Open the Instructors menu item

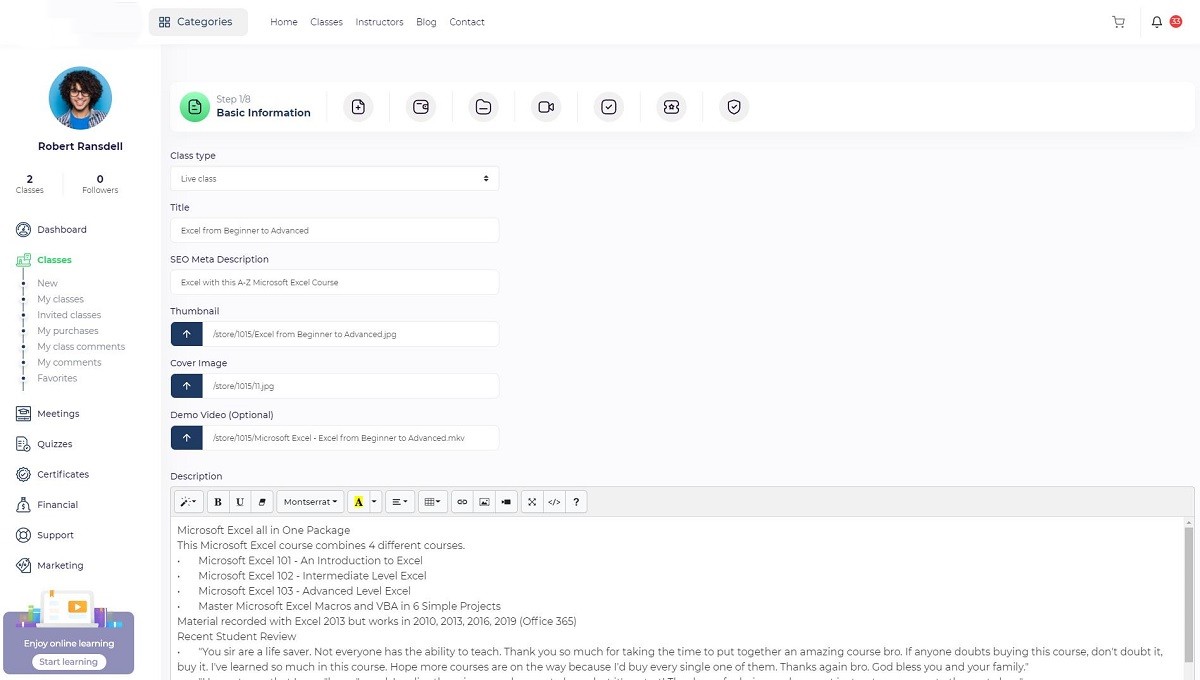(x=379, y=22)
